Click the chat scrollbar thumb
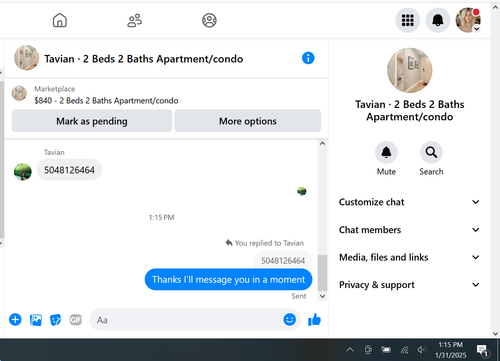Screen dimensions: 500x361 (x=322, y=273)
